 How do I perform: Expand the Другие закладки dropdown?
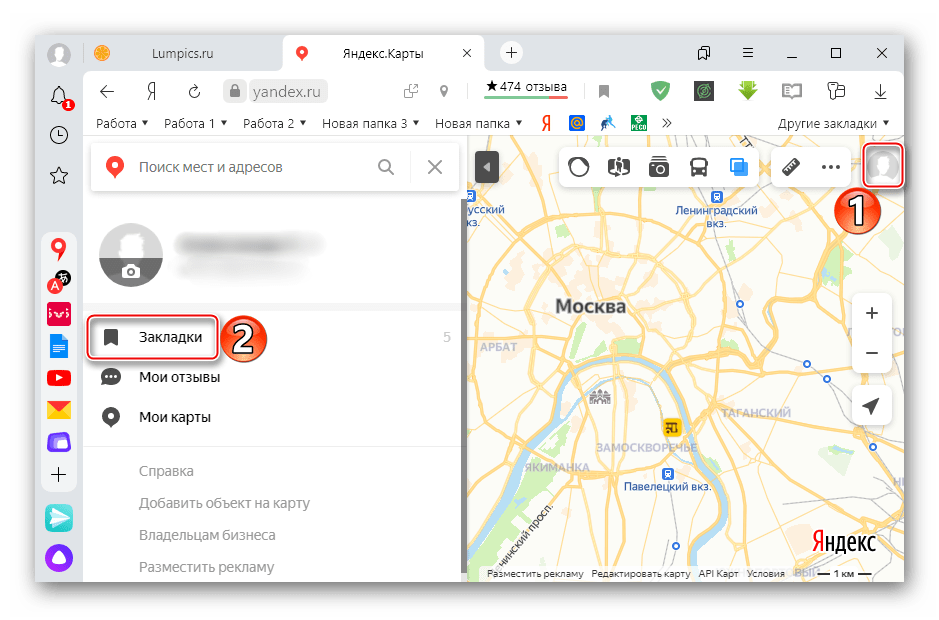(833, 124)
